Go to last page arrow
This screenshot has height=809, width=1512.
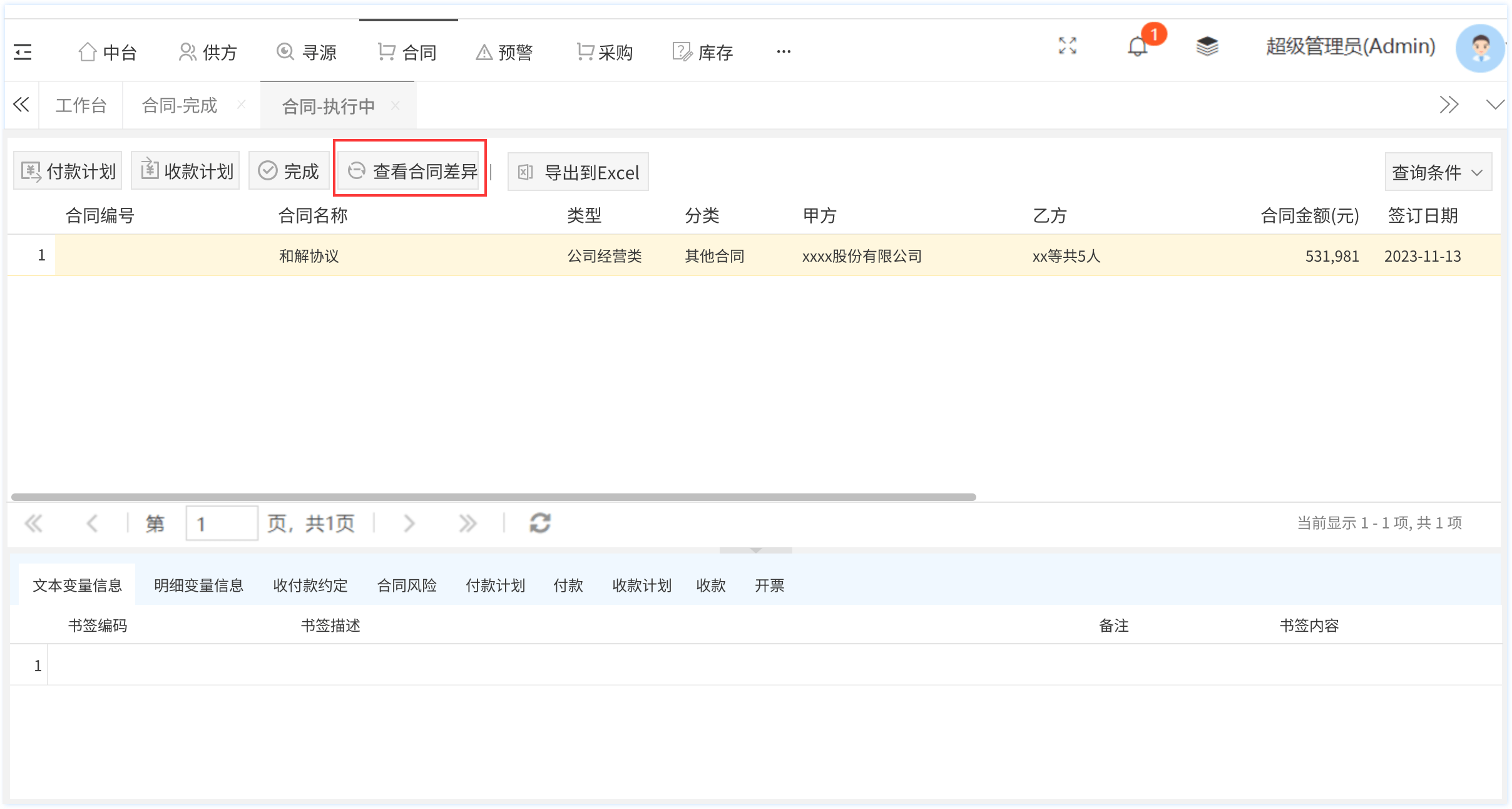[467, 523]
